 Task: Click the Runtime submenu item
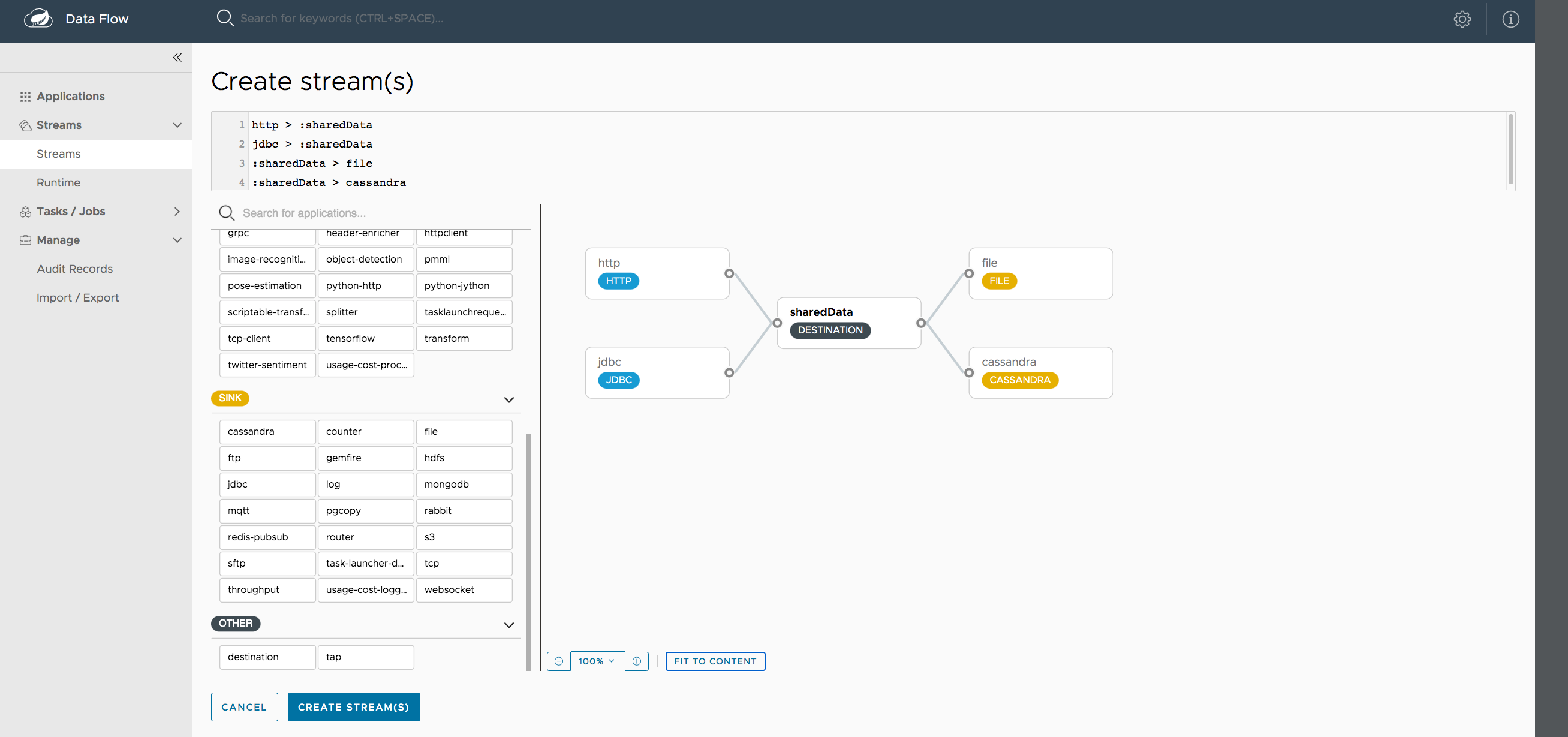click(58, 182)
